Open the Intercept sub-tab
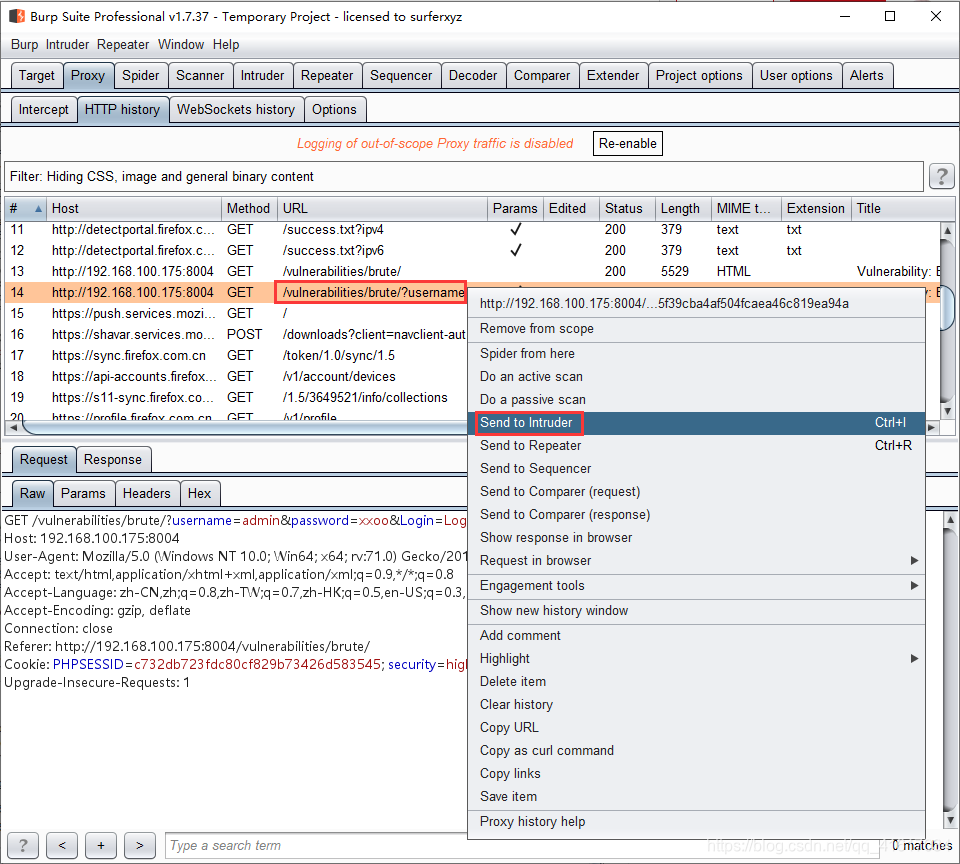The image size is (960, 864). (43, 110)
